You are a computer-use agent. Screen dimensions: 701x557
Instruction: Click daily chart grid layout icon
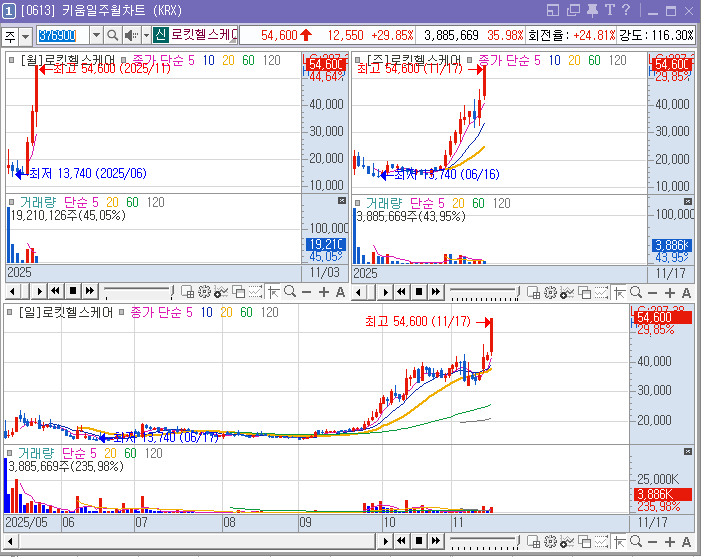click(533, 541)
